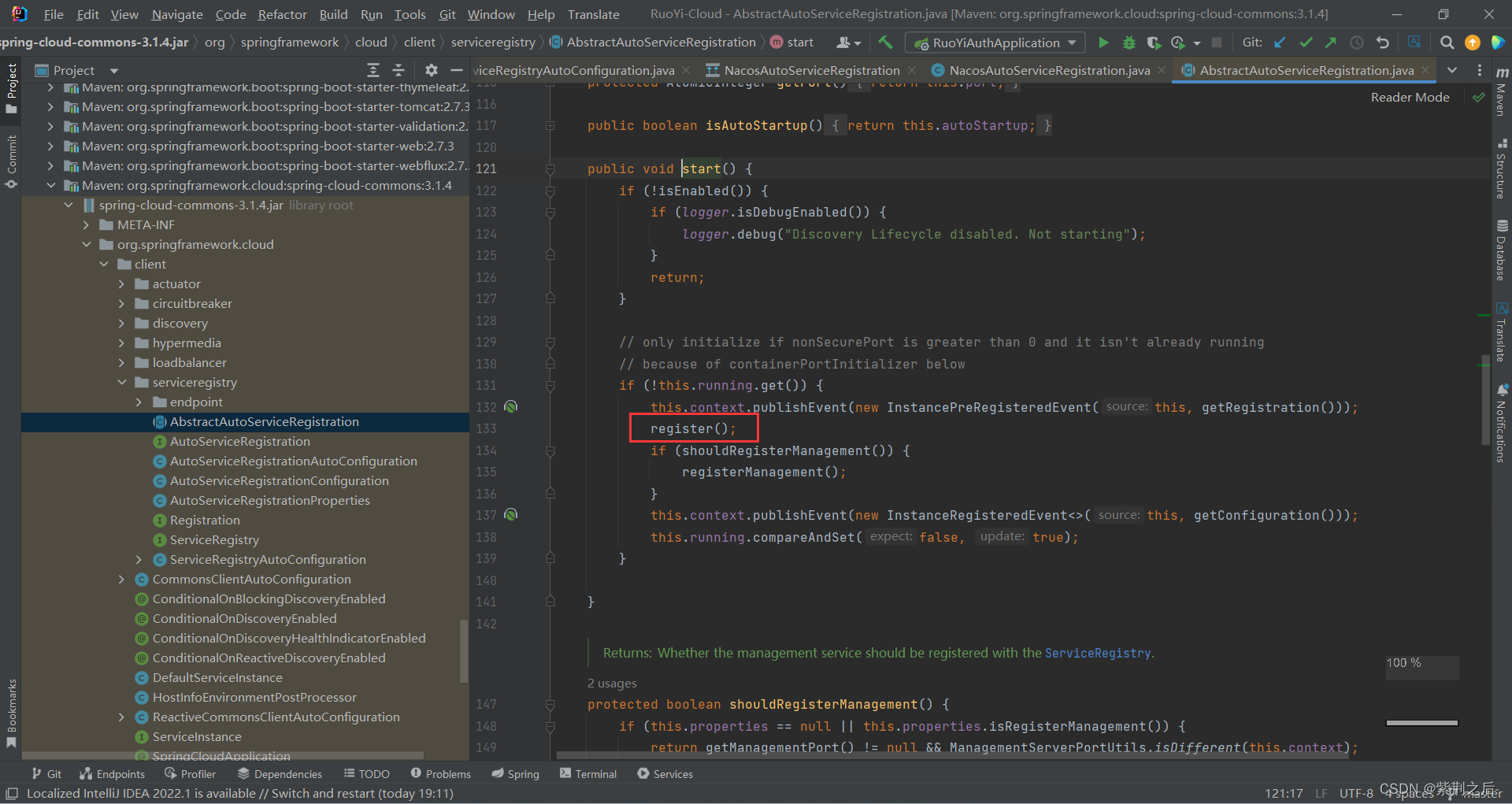Push commits with Git arrow icon
The width and height of the screenshot is (1512, 804).
1331,43
